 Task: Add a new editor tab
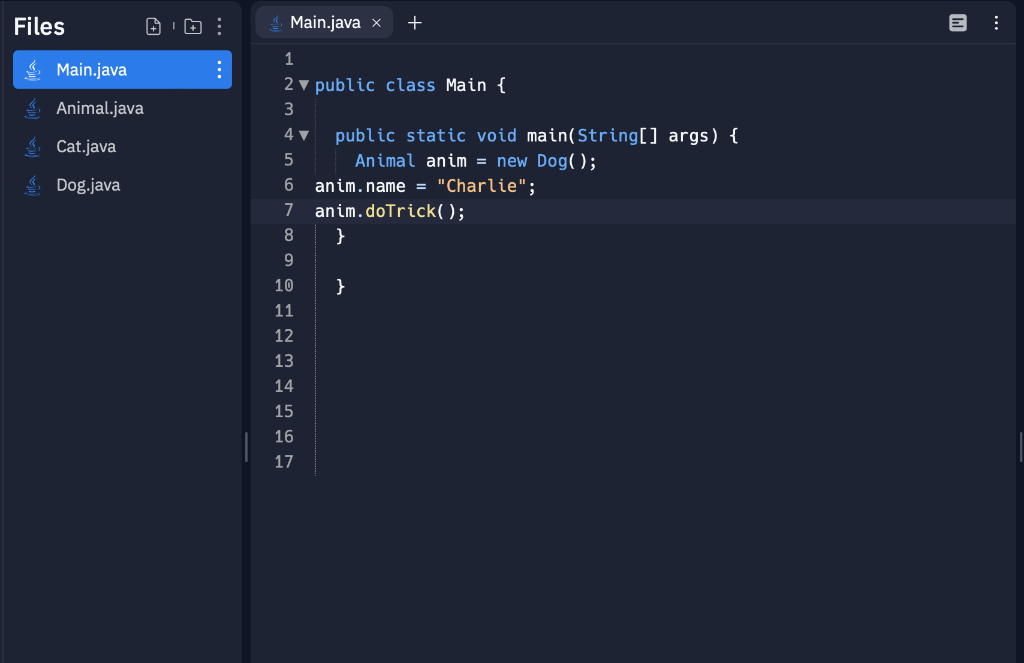(x=415, y=23)
